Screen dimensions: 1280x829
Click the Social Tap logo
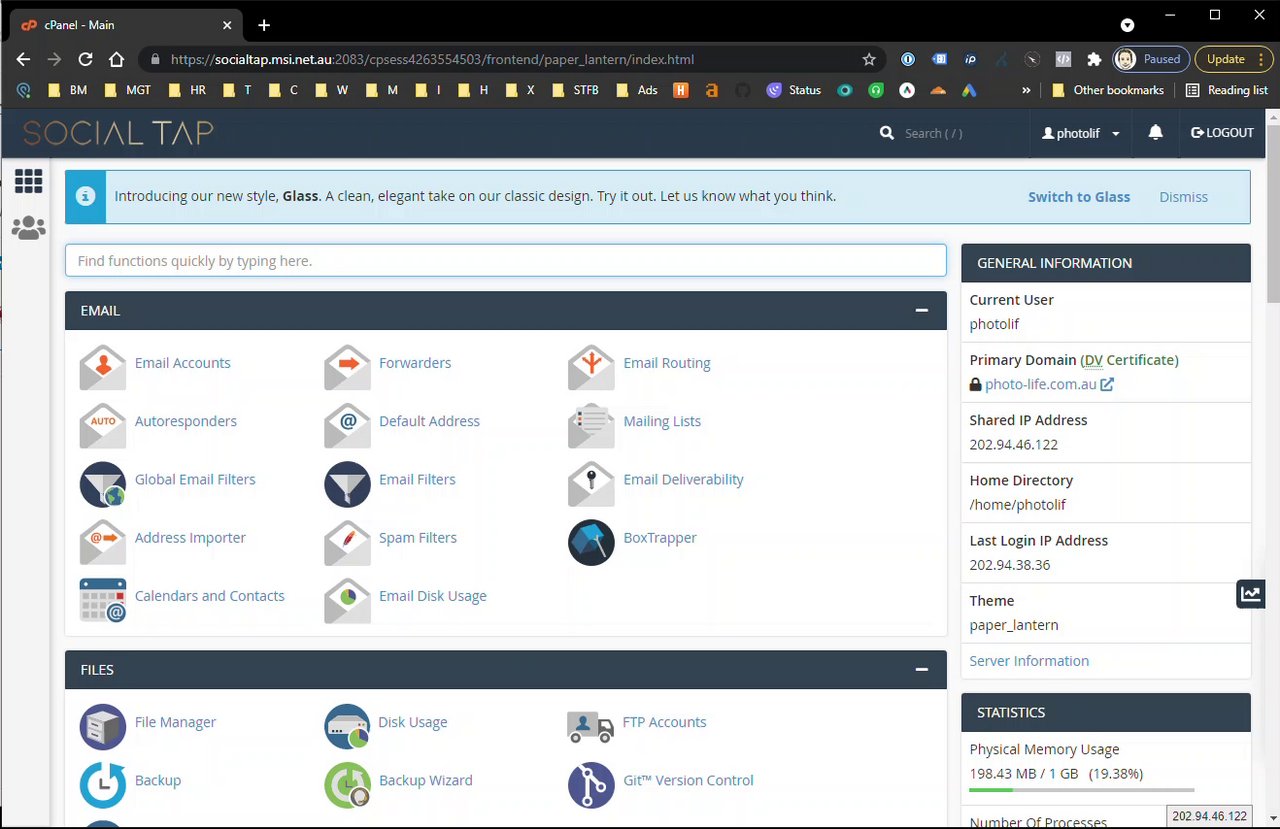point(118,133)
